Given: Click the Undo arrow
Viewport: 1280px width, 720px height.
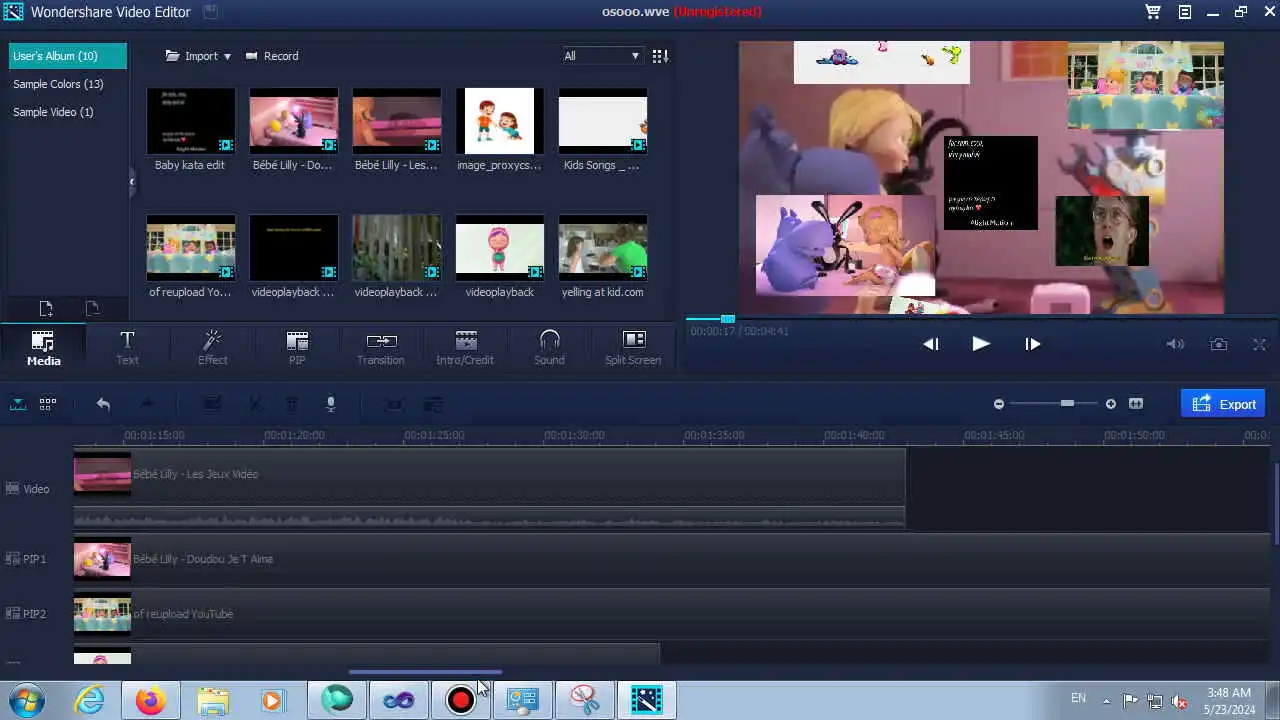Looking at the screenshot, I should [x=103, y=404].
